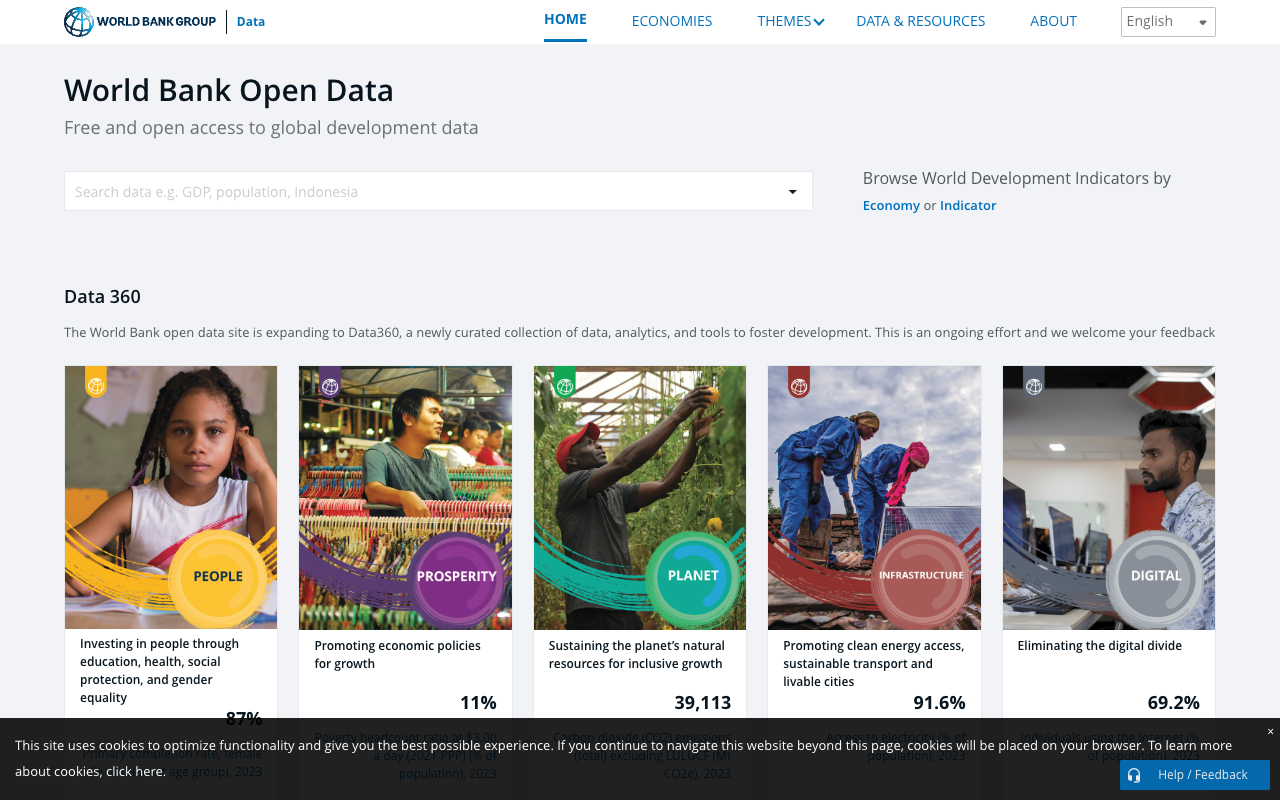Open the English language dropdown
Screen dimensions: 1280x800
[1167, 21]
